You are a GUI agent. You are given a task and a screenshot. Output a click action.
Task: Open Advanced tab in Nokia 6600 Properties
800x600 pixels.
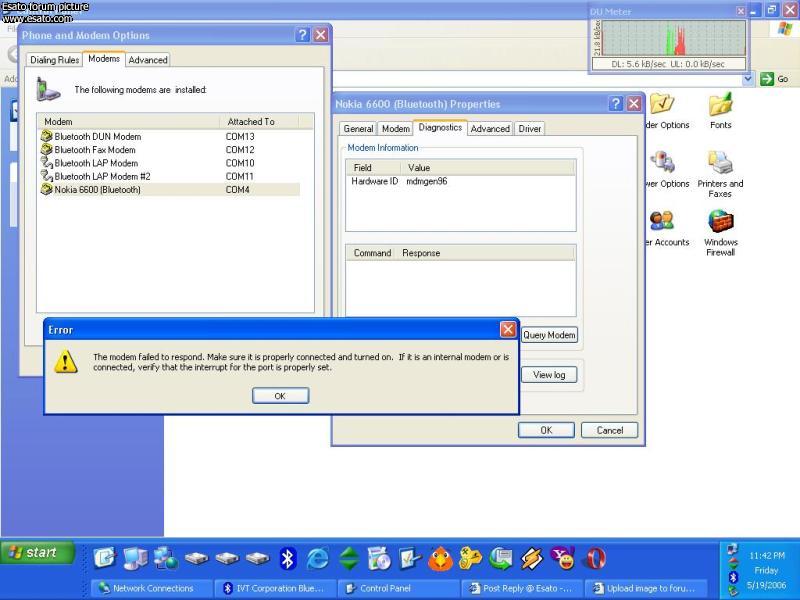point(490,129)
